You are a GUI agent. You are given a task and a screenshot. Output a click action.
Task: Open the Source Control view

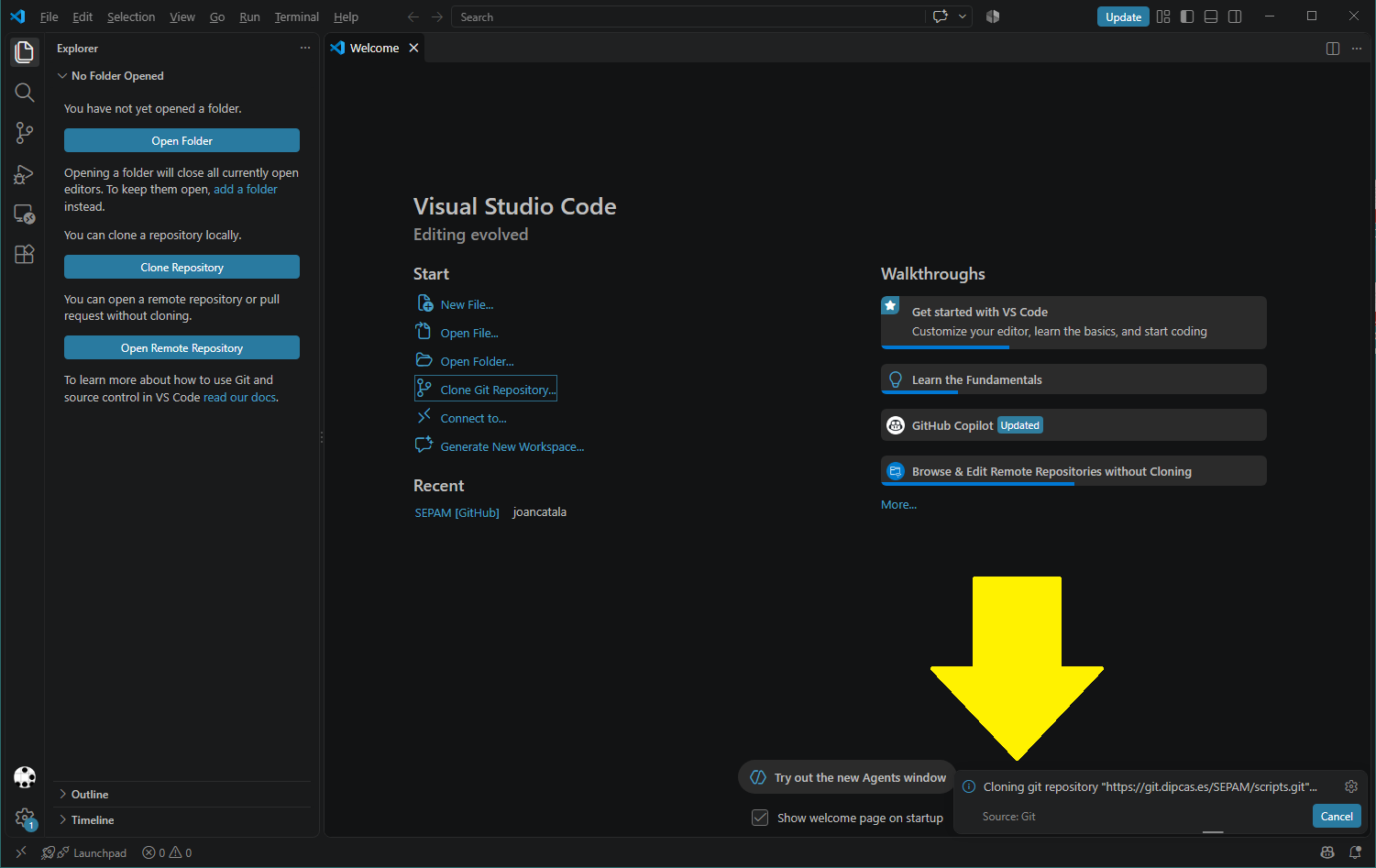click(x=25, y=133)
